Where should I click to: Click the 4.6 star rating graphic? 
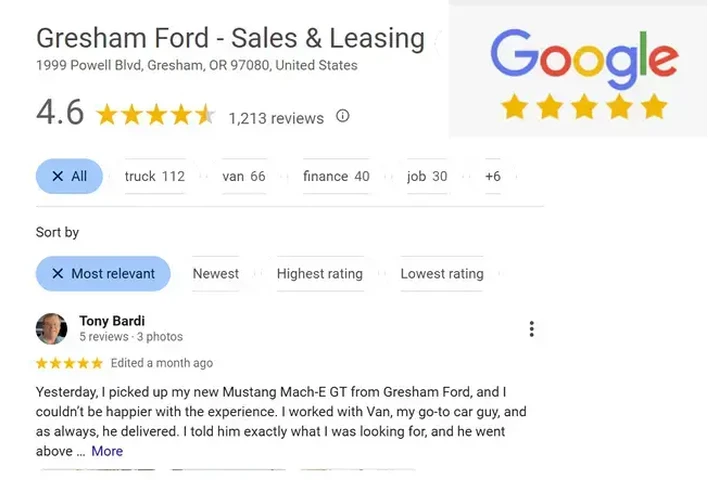(x=155, y=116)
